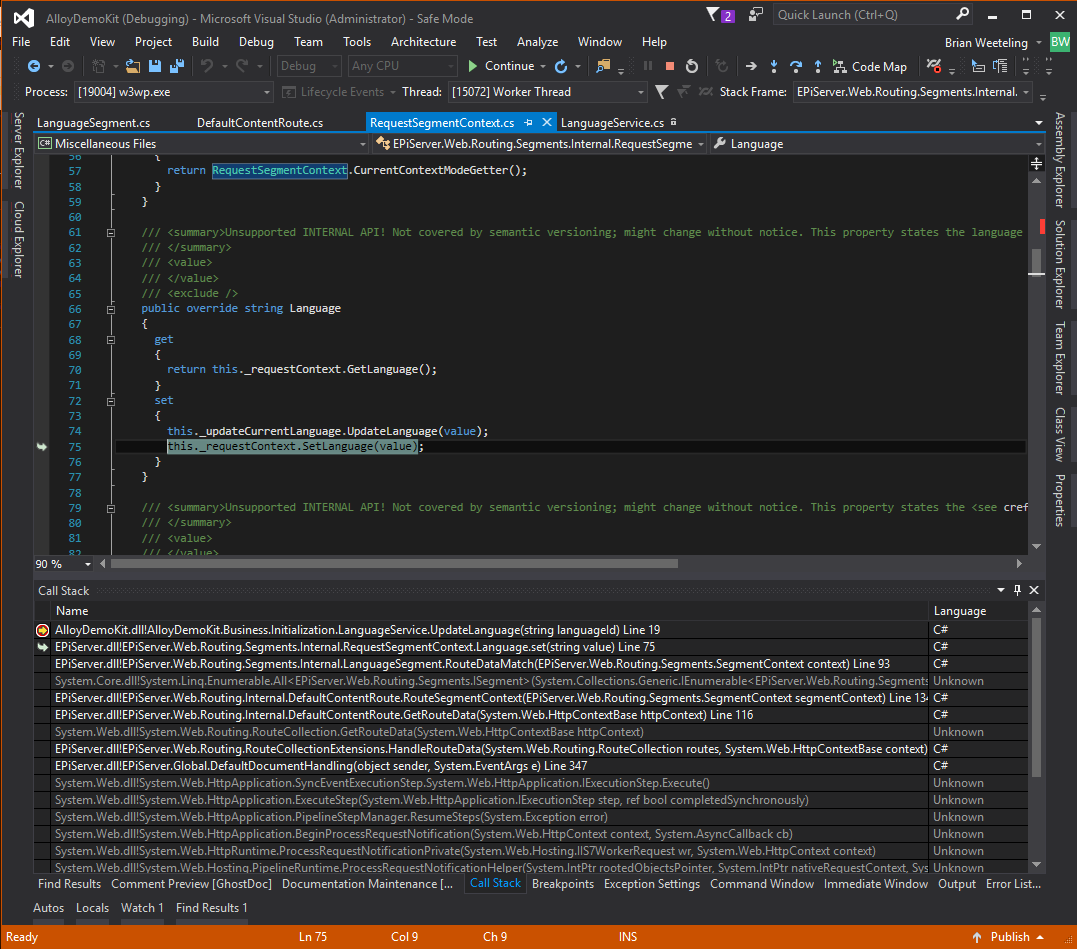Click Show Next Statement arrow icon
The width and height of the screenshot is (1077, 949).
click(x=751, y=66)
